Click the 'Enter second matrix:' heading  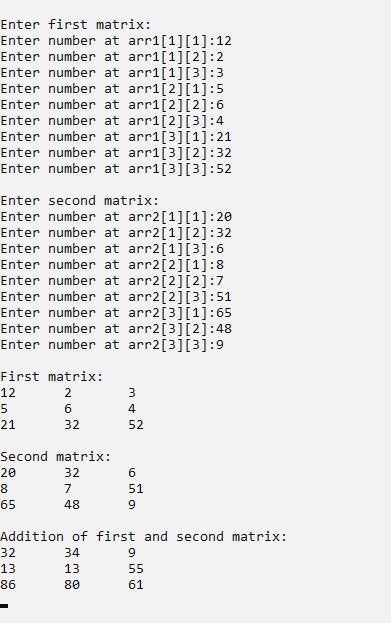tap(79, 201)
